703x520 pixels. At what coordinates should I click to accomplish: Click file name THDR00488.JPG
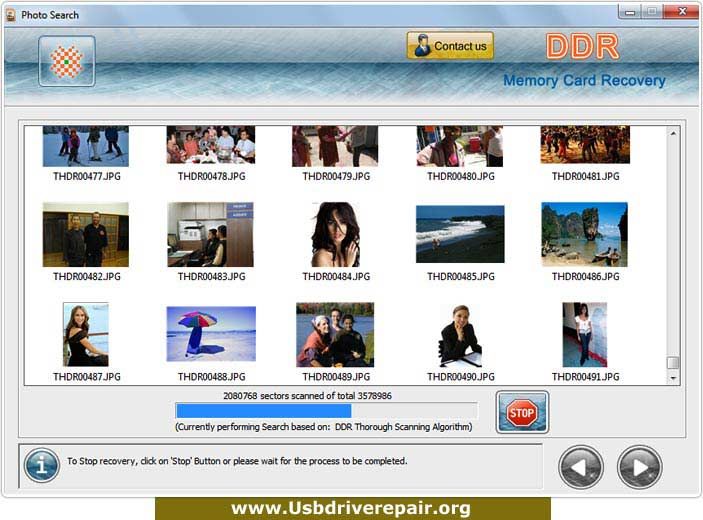[x=211, y=377]
